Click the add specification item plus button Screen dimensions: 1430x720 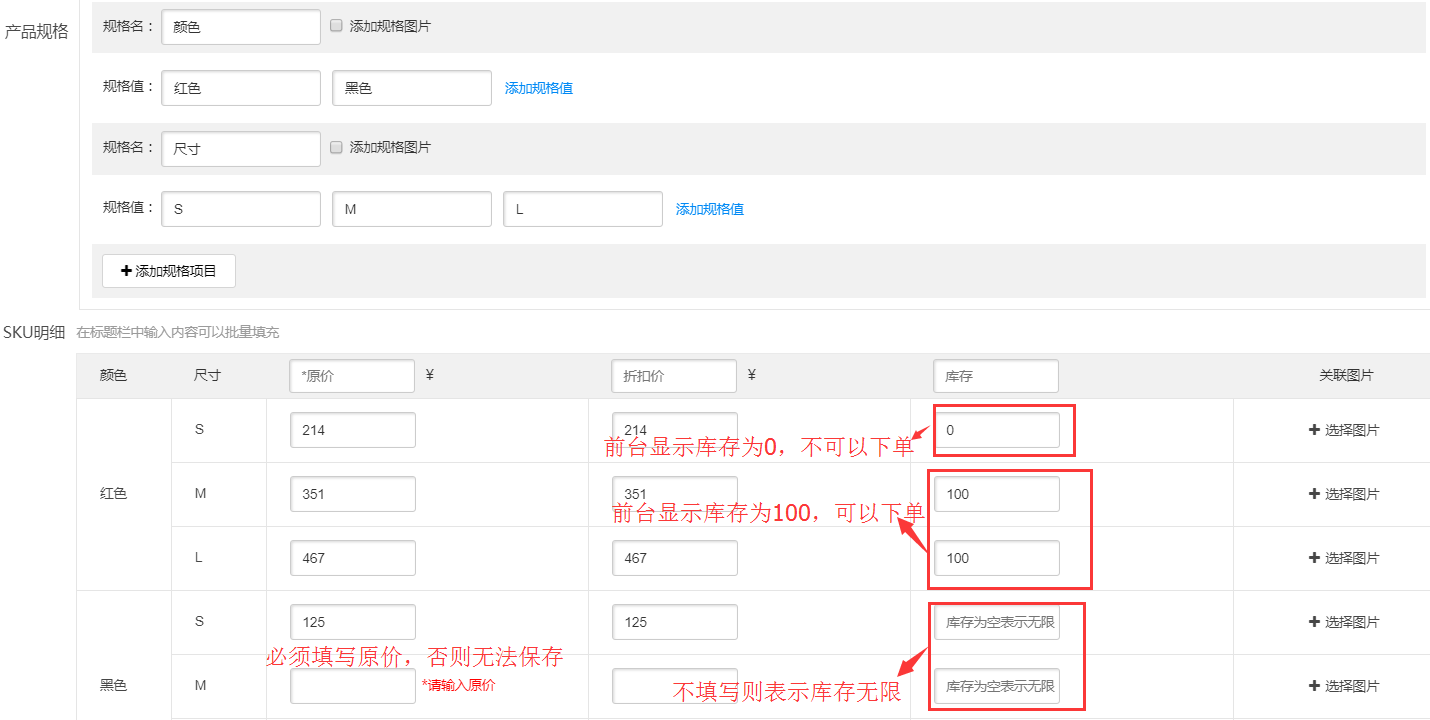click(168, 271)
